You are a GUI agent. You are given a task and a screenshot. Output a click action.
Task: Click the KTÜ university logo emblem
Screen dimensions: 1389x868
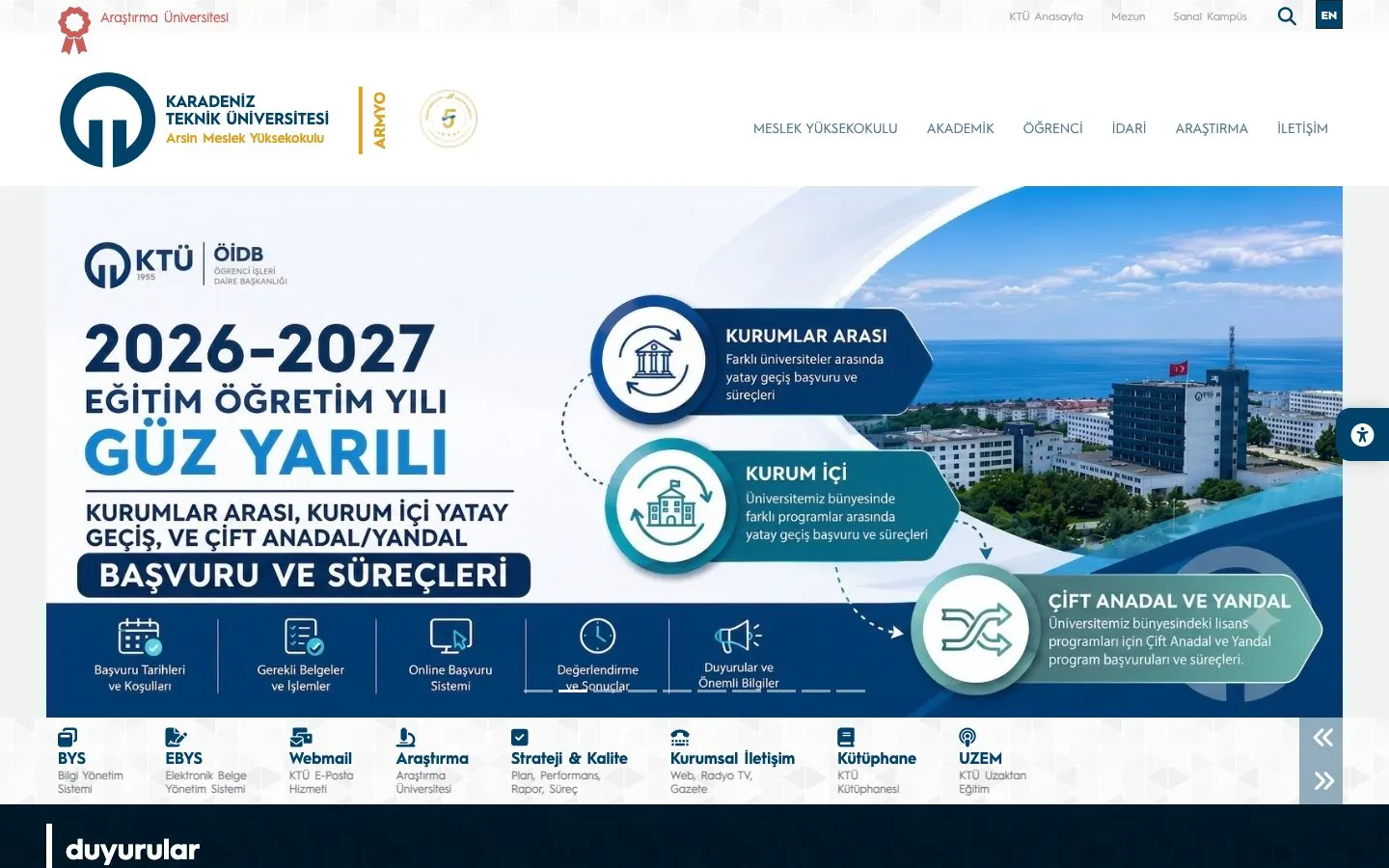click(x=107, y=120)
